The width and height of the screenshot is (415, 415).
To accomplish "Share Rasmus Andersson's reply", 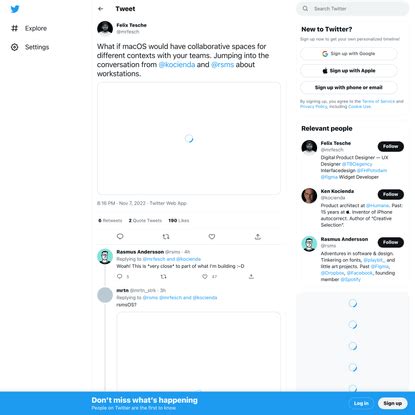I will tap(251, 276).
